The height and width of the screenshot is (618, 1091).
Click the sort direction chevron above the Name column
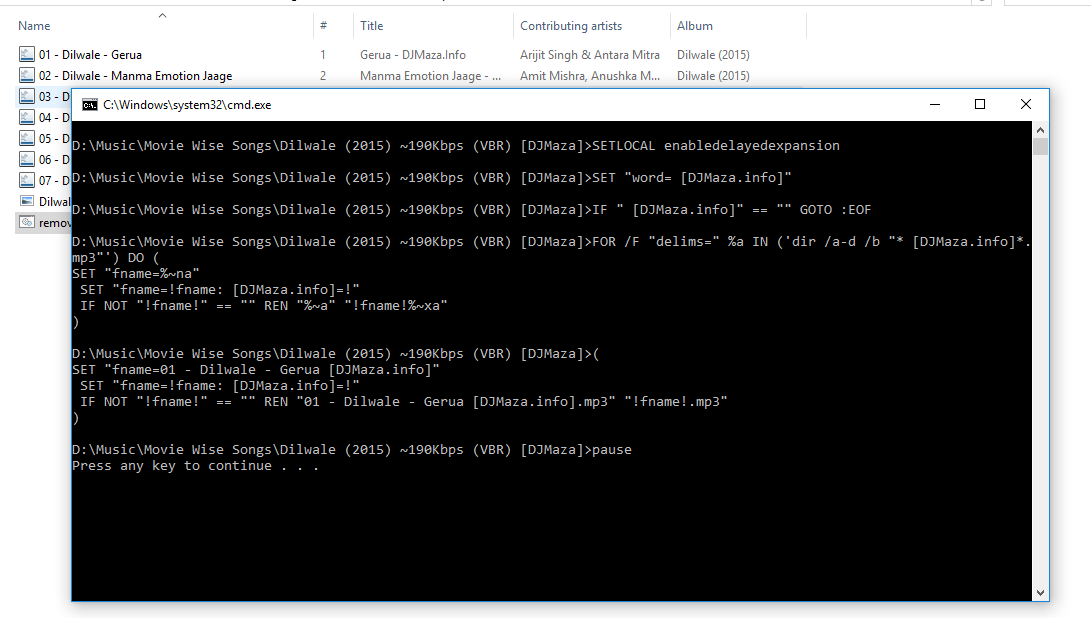click(161, 14)
